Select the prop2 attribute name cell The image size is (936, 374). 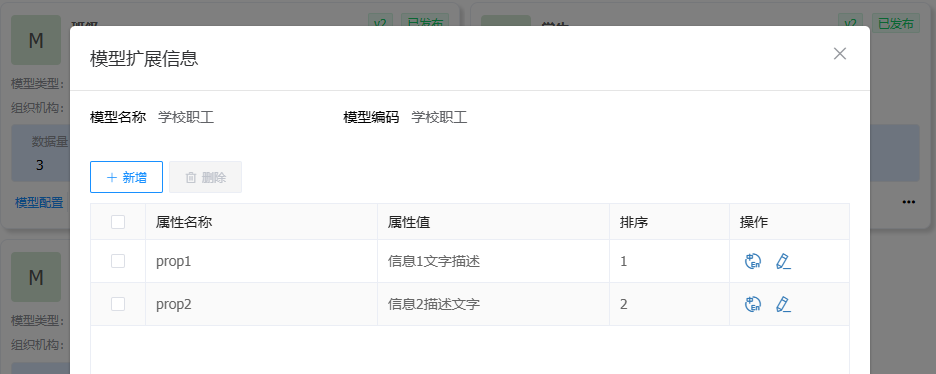click(x=261, y=304)
